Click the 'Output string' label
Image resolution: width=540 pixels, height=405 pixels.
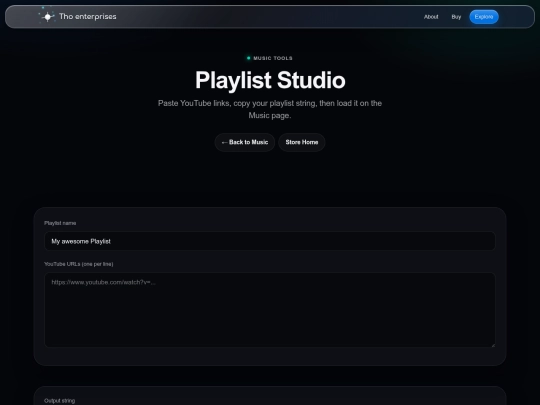click(x=60, y=401)
